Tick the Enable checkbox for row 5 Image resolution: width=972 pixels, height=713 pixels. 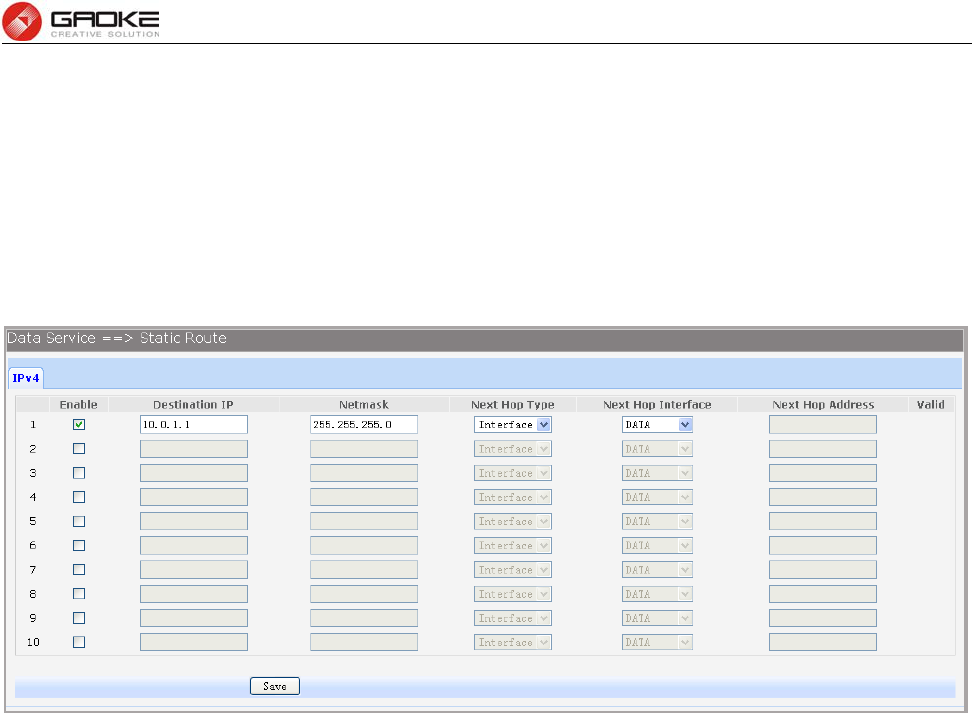pyautogui.click(x=79, y=521)
